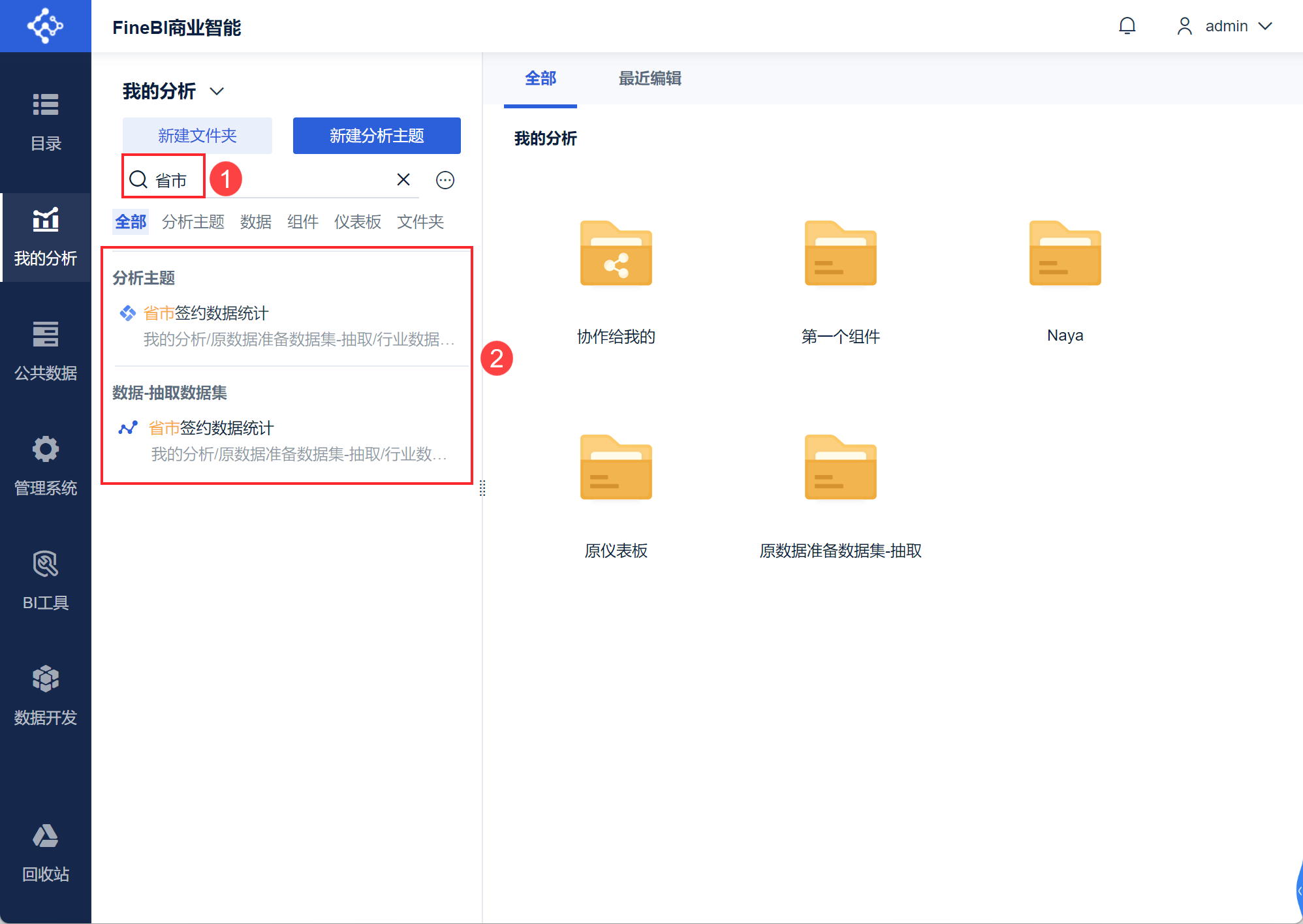Click the 新建分析主题 button
1303x924 pixels.
pos(377,136)
